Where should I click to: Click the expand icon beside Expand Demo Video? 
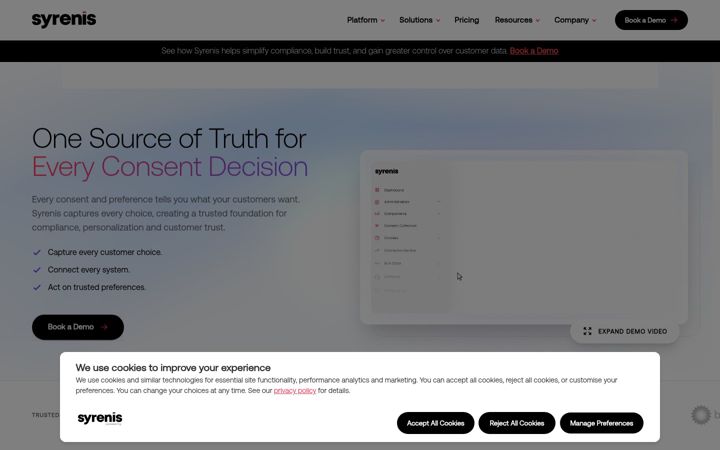[x=587, y=331]
